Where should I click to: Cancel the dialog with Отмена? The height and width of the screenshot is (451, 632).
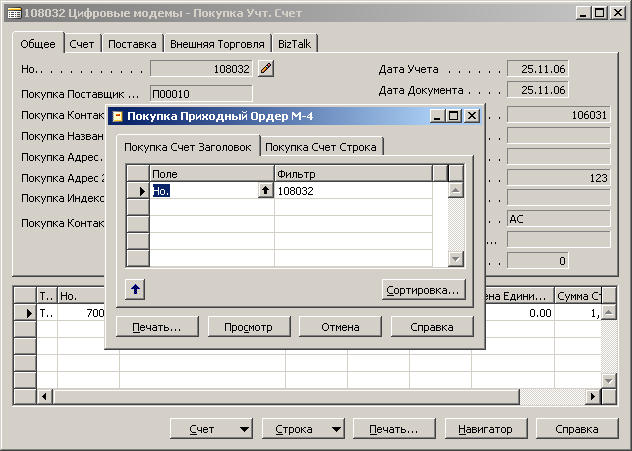coord(340,327)
